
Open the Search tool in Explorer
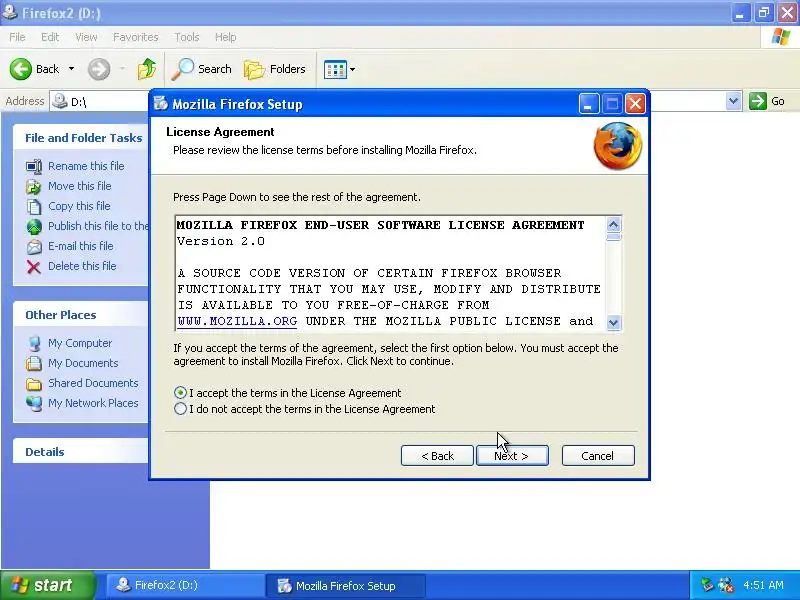[x=202, y=69]
